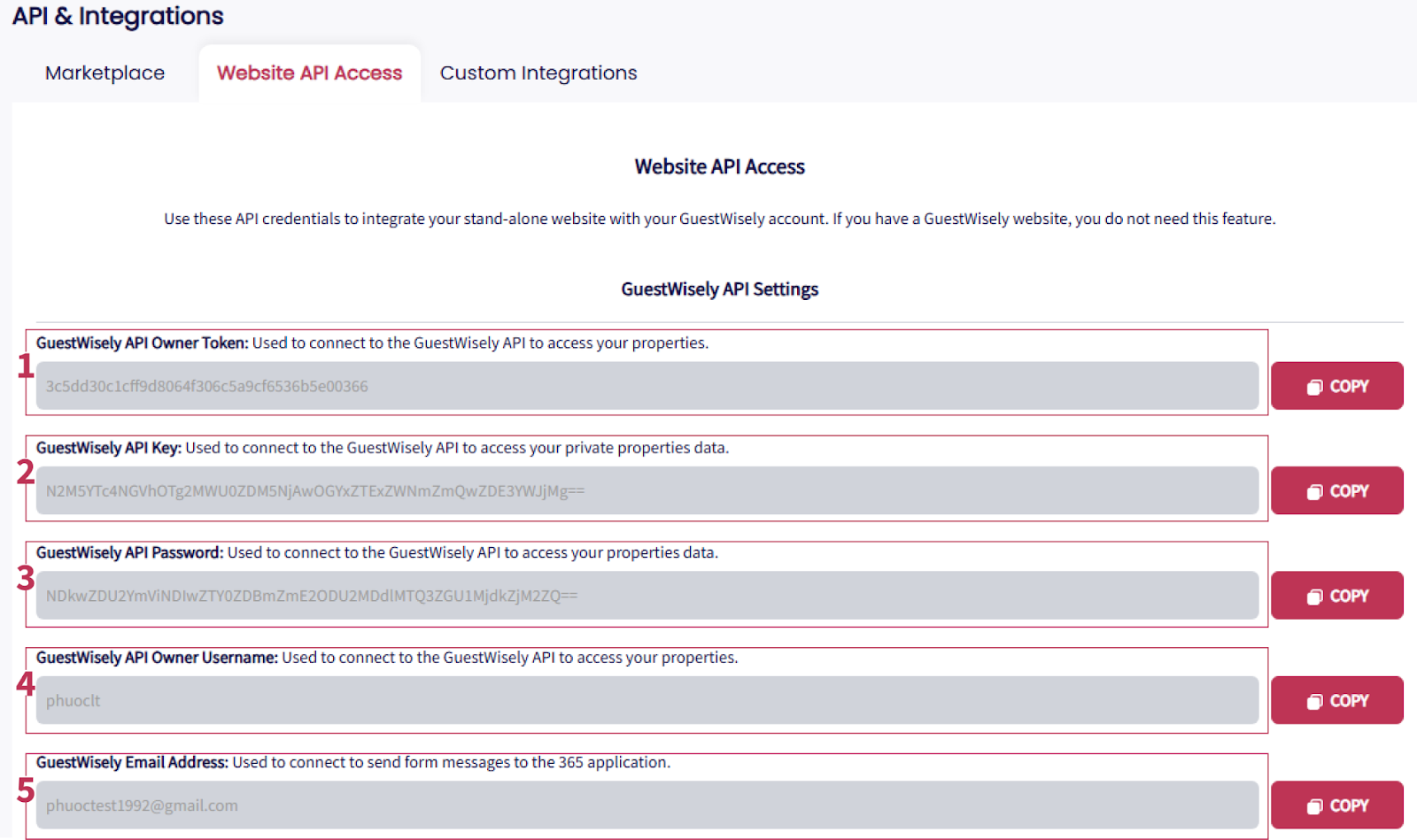This screenshot has height=840, width=1417.
Task: Select the Website API Access tab
Action: pos(309,73)
